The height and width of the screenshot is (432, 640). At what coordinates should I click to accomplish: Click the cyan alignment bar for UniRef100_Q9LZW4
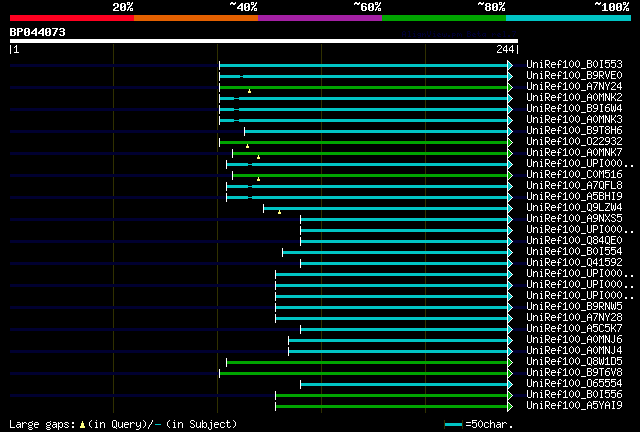point(386,209)
